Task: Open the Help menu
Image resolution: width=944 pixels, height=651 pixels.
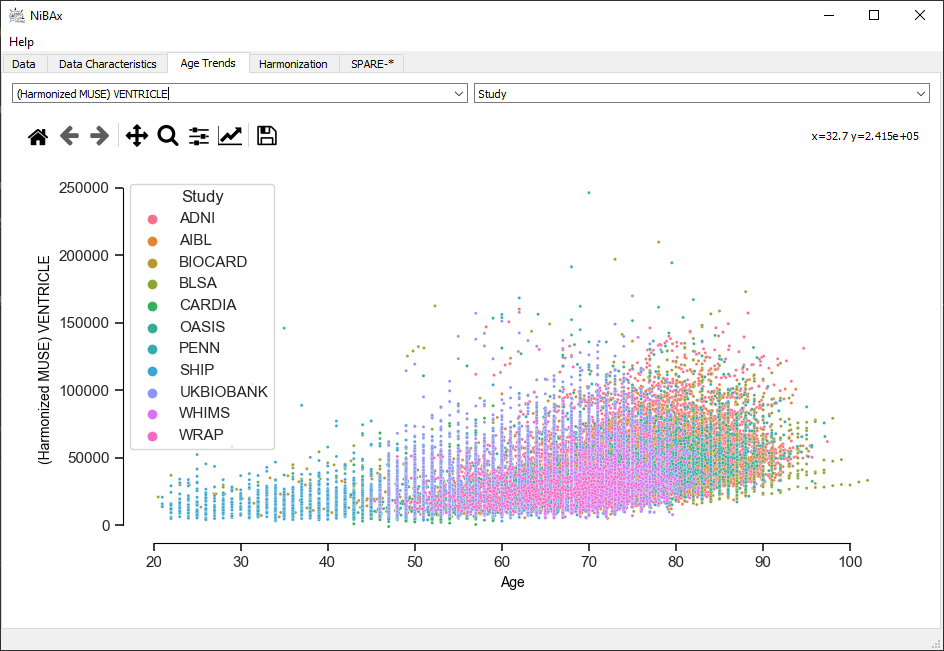Action: (21, 42)
